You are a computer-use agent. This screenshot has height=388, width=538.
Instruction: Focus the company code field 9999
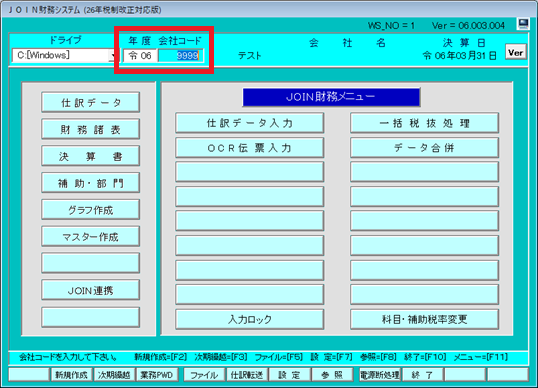point(180,56)
